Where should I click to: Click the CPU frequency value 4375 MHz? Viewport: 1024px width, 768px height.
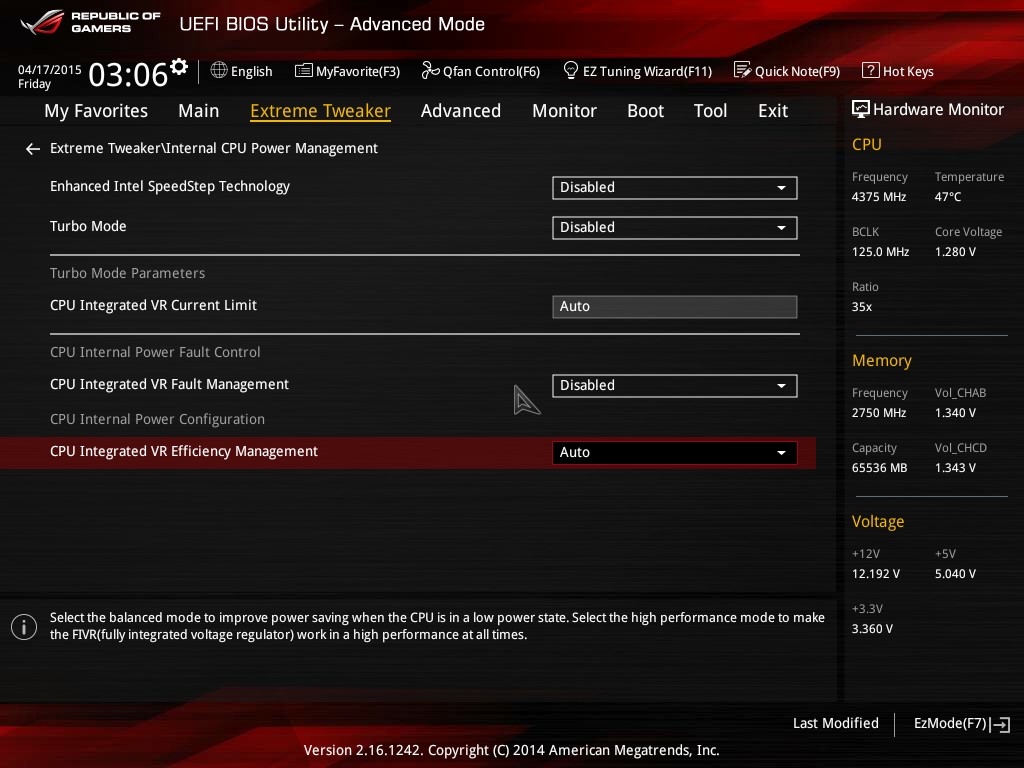tap(878, 197)
